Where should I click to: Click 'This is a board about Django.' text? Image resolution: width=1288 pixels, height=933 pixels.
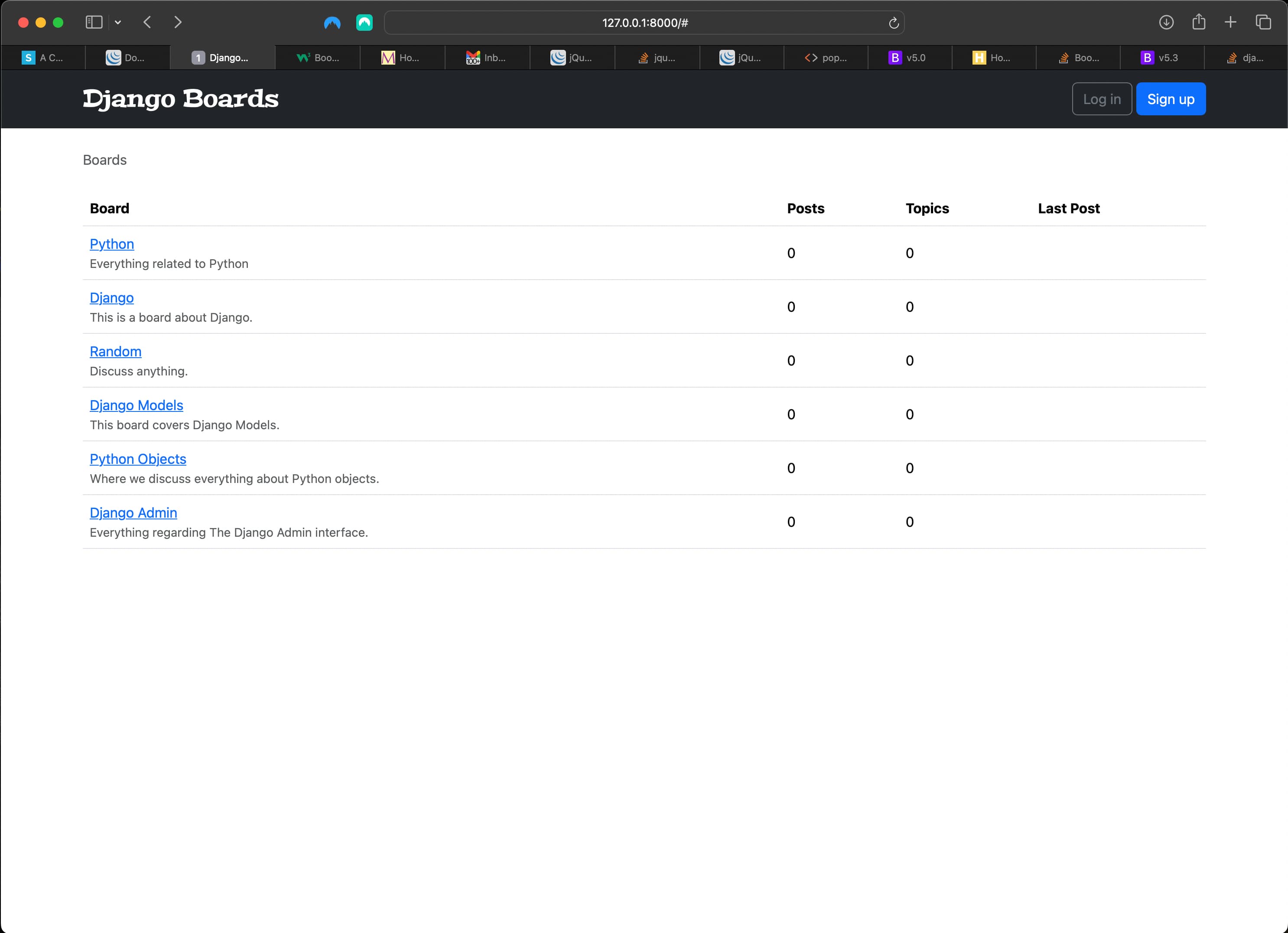coord(171,318)
